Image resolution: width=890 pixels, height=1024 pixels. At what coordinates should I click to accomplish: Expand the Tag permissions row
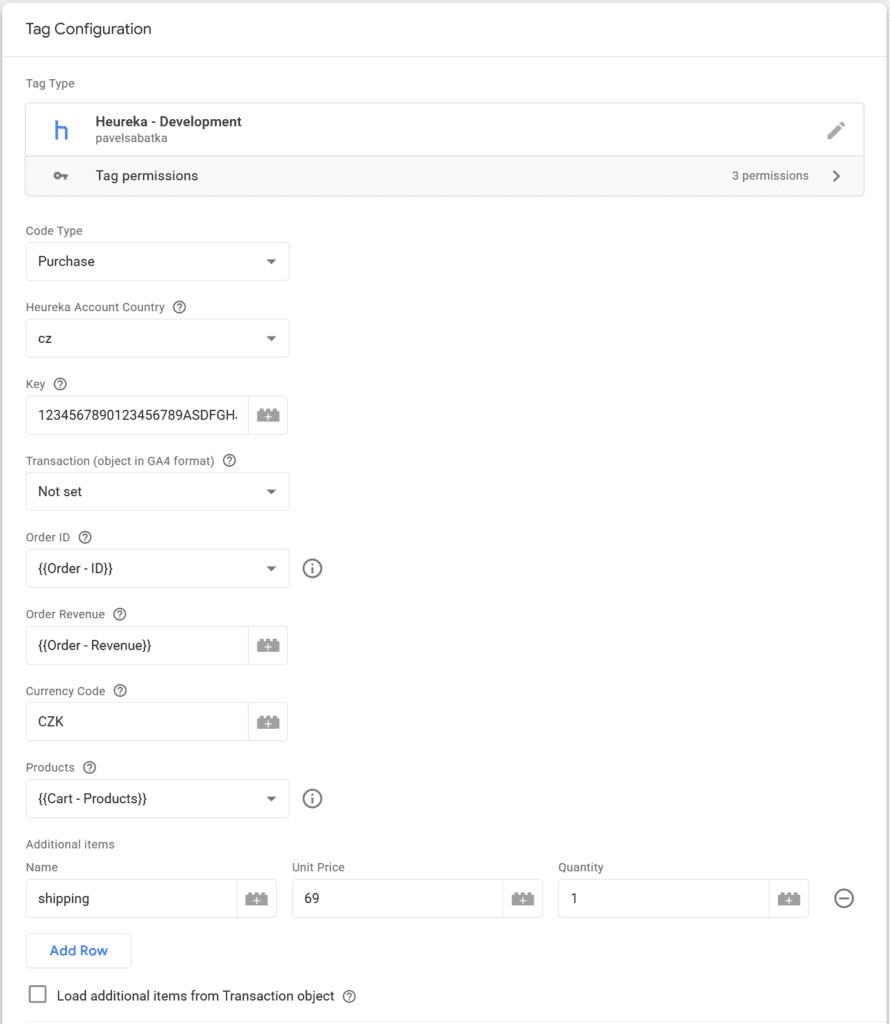pos(444,176)
